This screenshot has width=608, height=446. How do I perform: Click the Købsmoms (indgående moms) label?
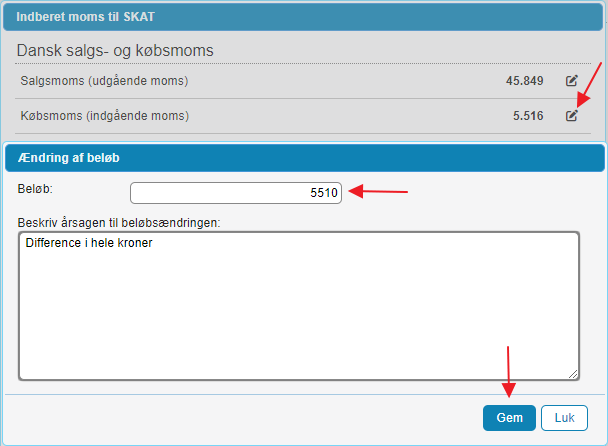tap(105, 116)
